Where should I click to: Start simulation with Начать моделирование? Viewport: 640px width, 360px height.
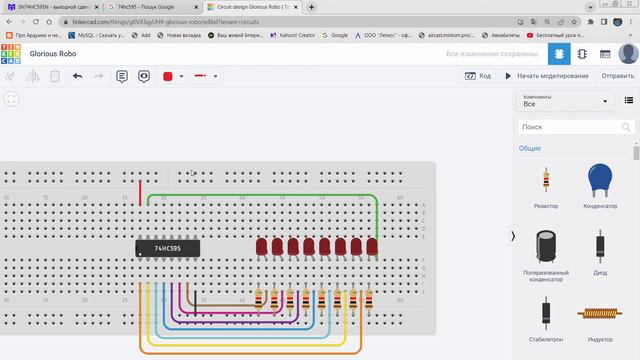[x=547, y=76]
